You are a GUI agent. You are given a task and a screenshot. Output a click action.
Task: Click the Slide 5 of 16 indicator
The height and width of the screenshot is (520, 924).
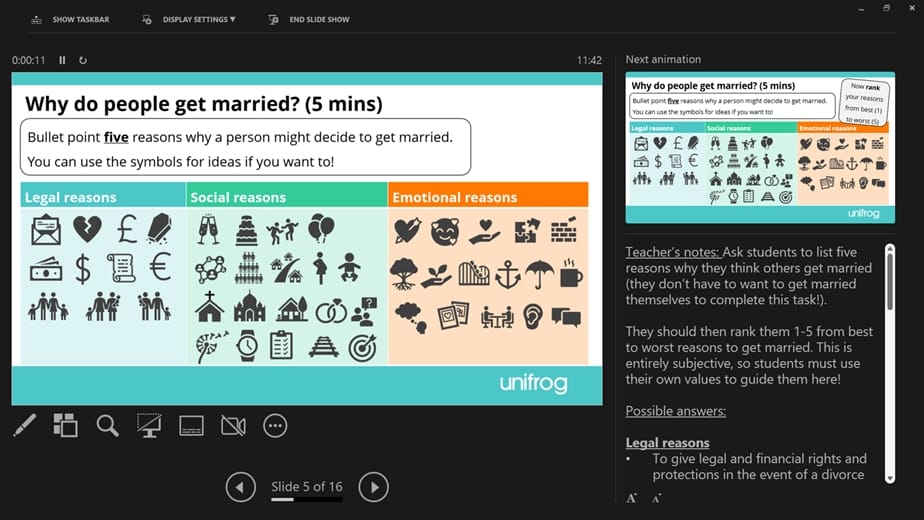pos(306,486)
